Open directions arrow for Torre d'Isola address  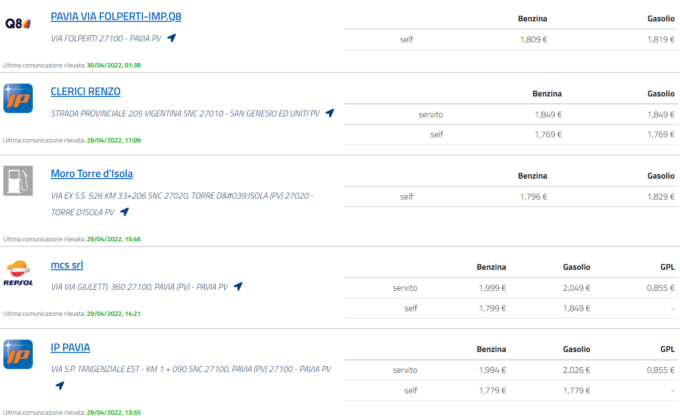124,212
